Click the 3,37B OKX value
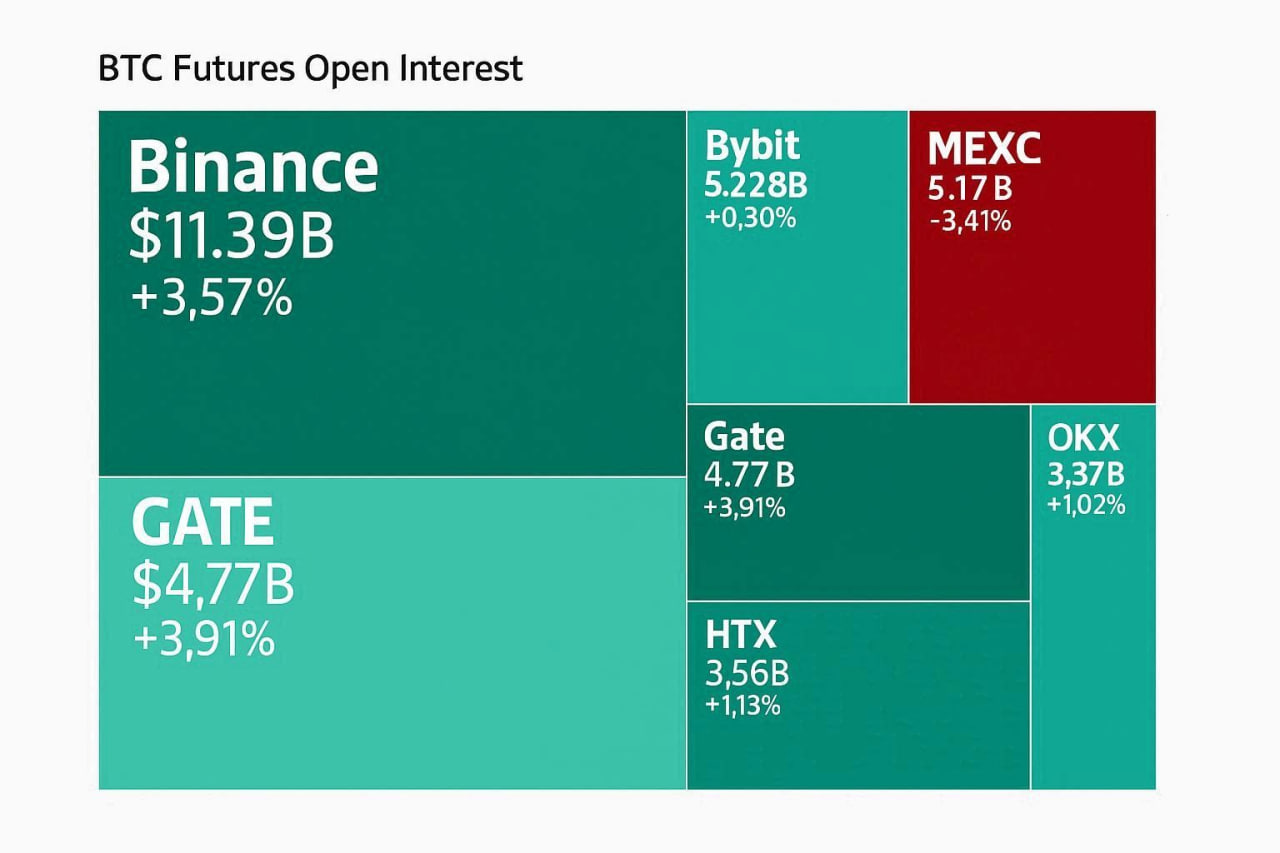The image size is (1280, 853). coord(1086,473)
